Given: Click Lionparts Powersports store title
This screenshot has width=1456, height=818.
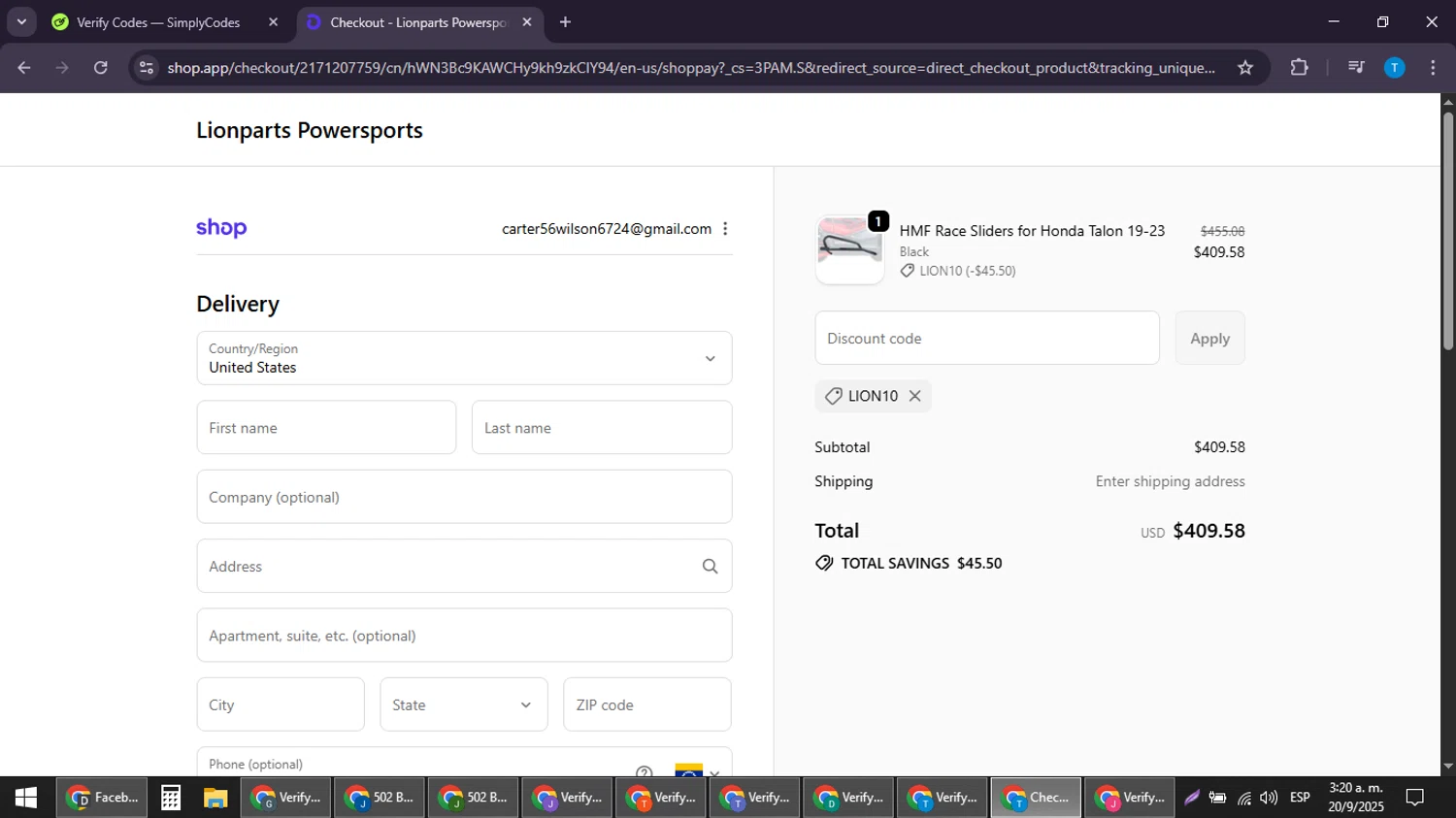Looking at the screenshot, I should 310,130.
